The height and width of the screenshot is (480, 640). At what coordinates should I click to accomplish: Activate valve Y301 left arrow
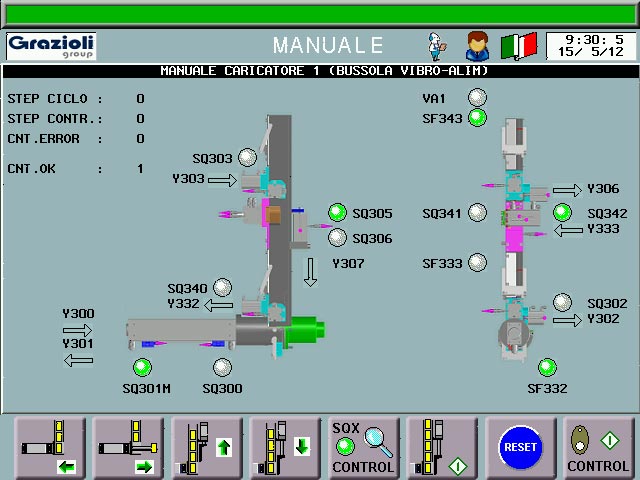tap(78, 360)
